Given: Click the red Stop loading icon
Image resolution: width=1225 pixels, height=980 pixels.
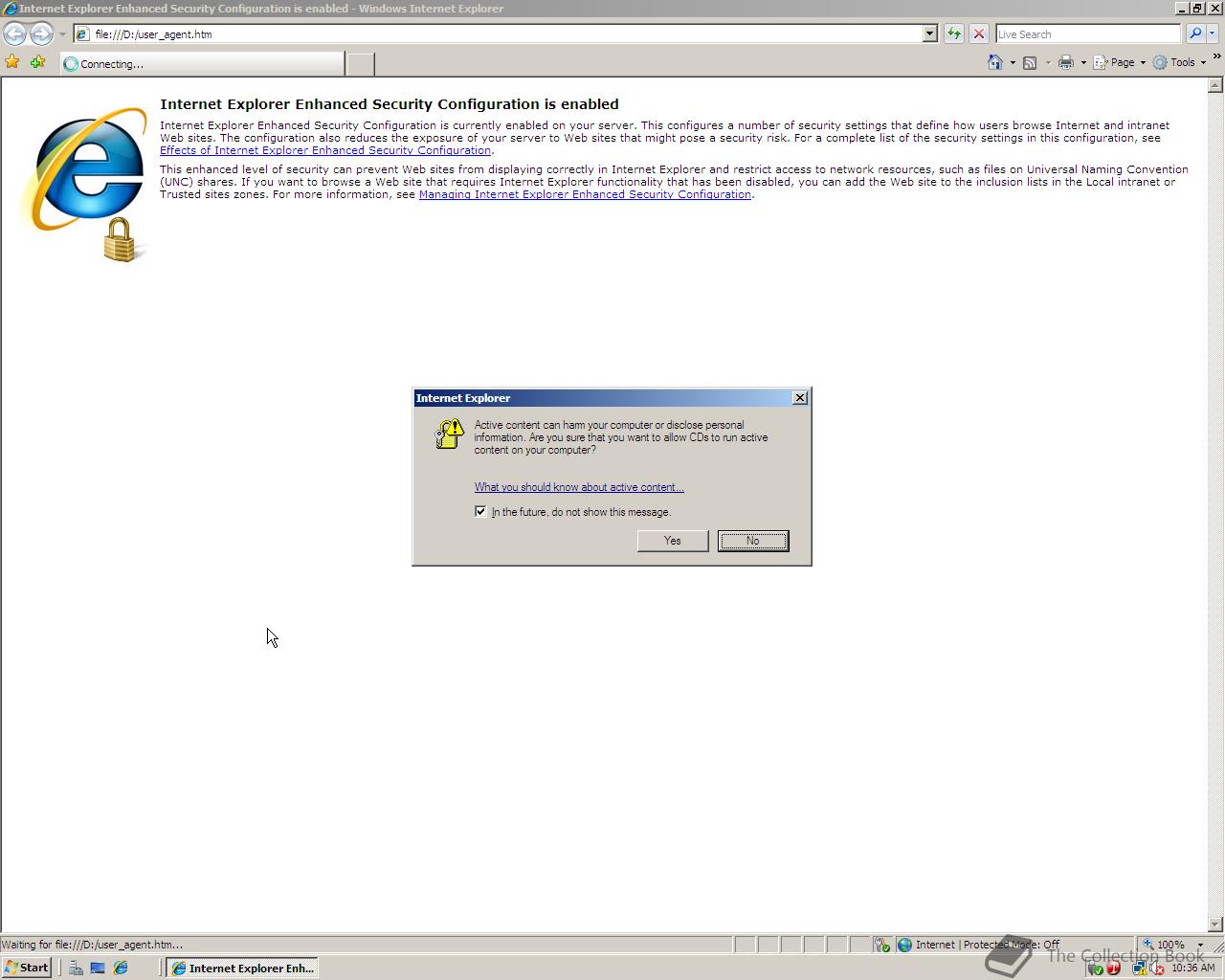Looking at the screenshot, I should [x=978, y=33].
